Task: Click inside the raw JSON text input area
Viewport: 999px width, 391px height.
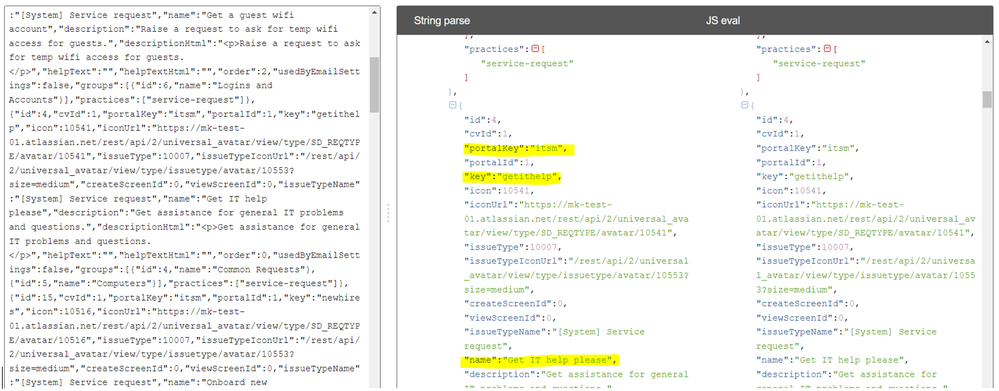Action: [187, 197]
